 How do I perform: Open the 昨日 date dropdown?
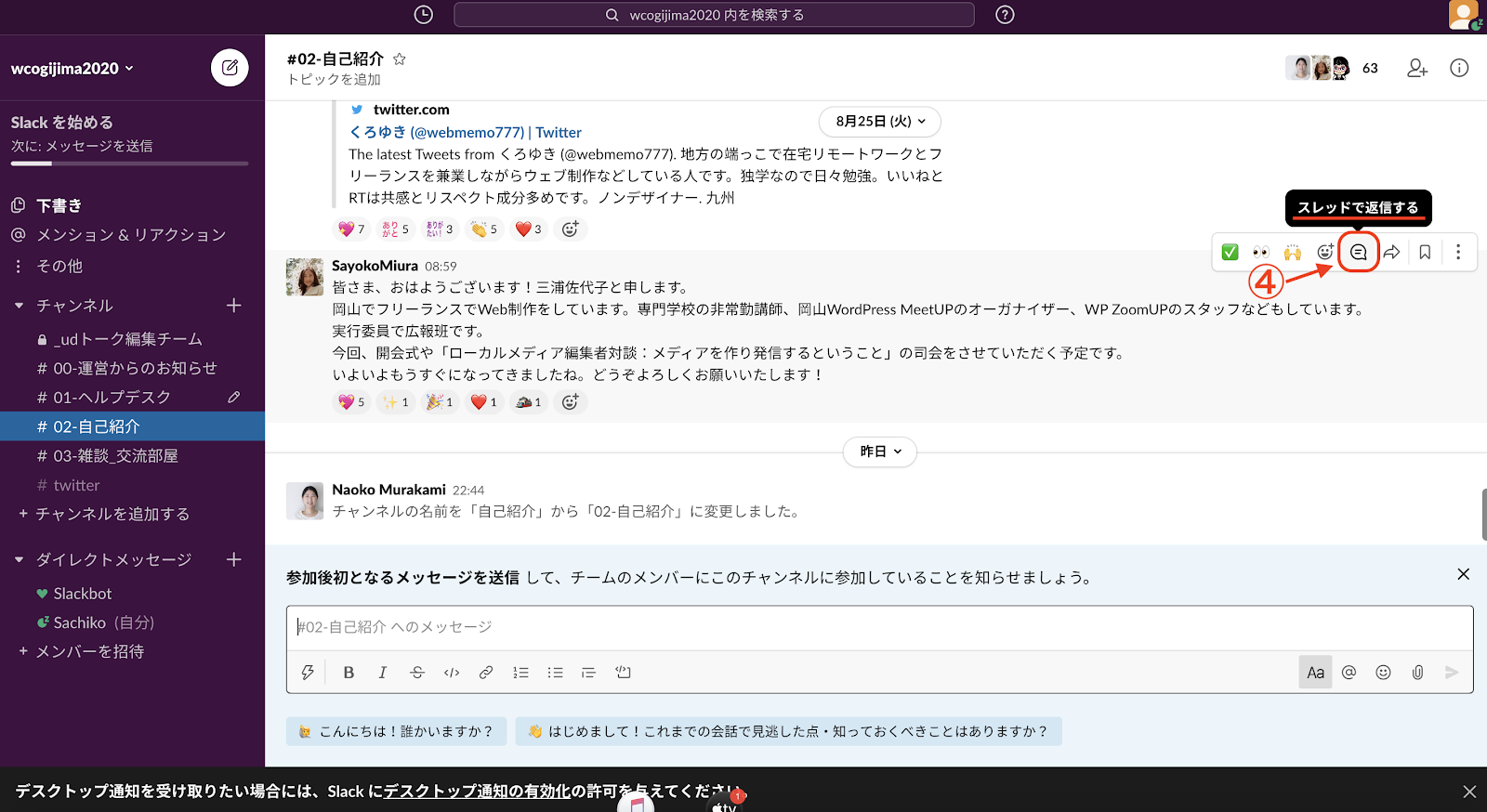tap(880, 452)
